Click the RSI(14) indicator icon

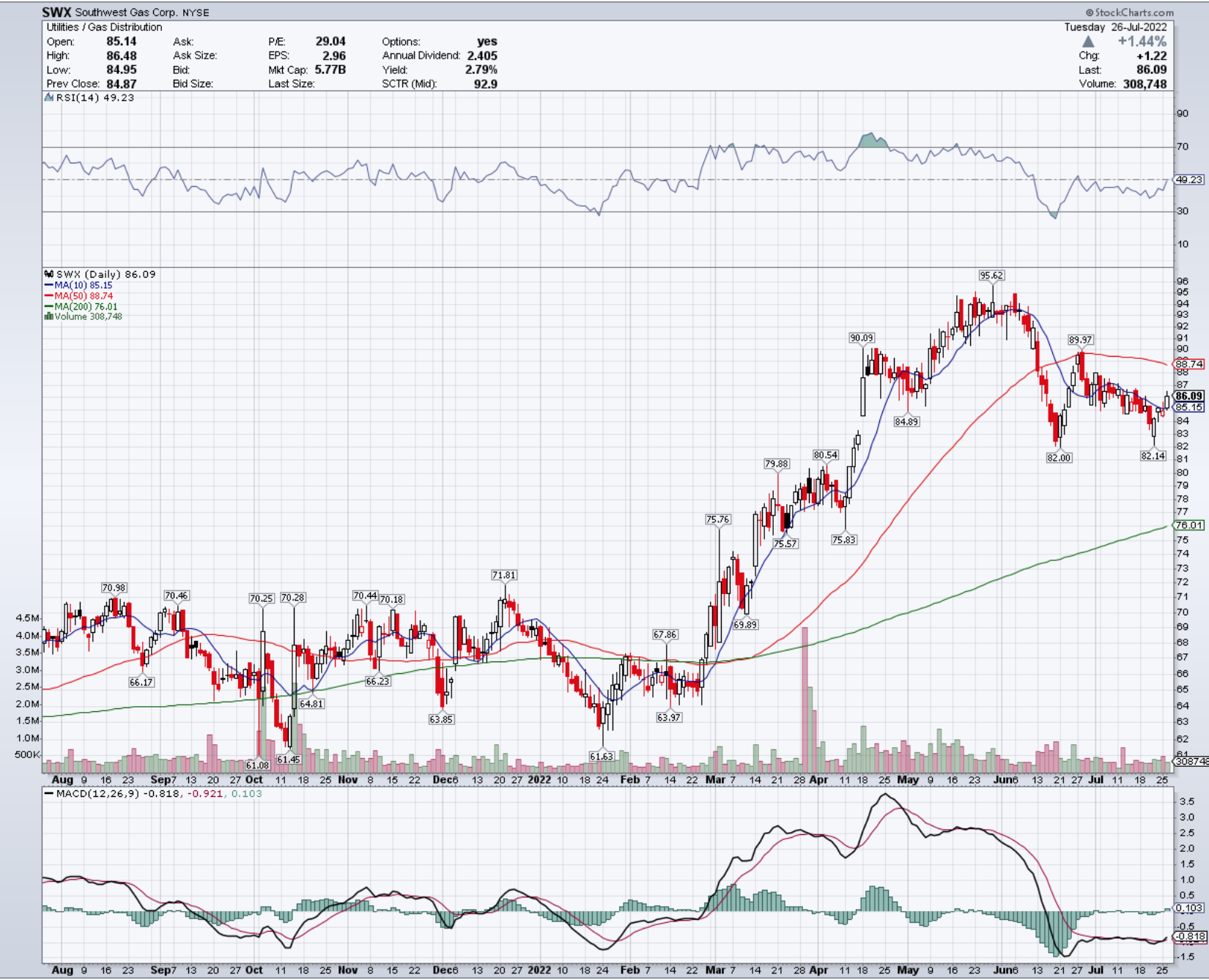coord(48,97)
